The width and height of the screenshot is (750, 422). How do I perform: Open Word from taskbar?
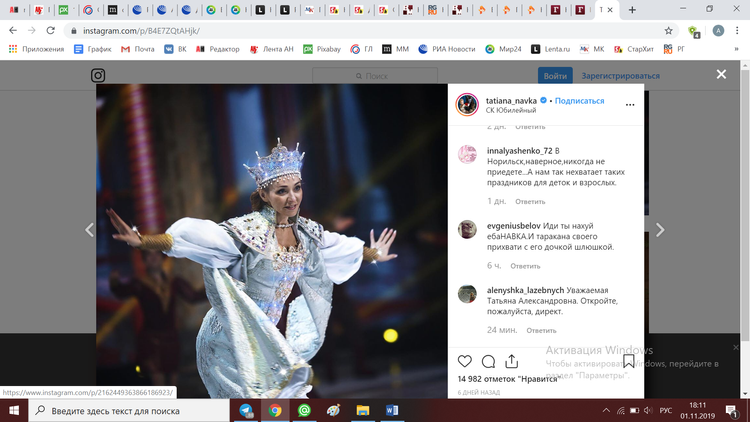point(392,411)
